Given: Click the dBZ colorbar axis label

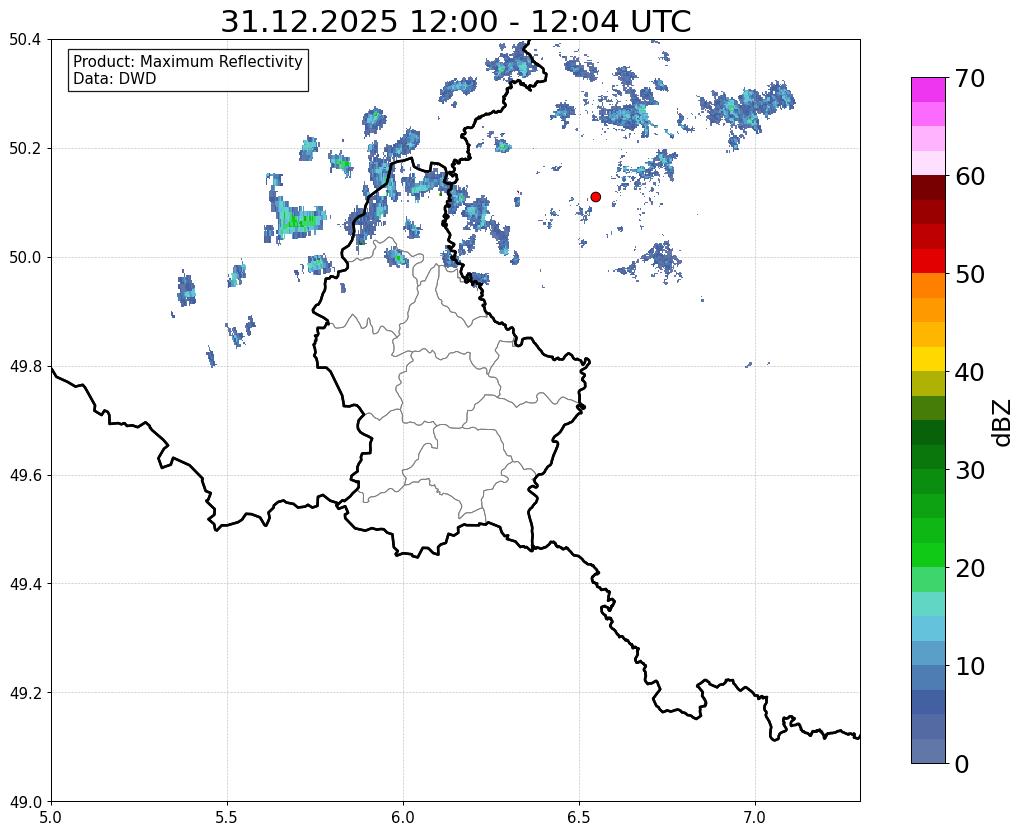Looking at the screenshot, I should pyautogui.click(x=1003, y=423).
